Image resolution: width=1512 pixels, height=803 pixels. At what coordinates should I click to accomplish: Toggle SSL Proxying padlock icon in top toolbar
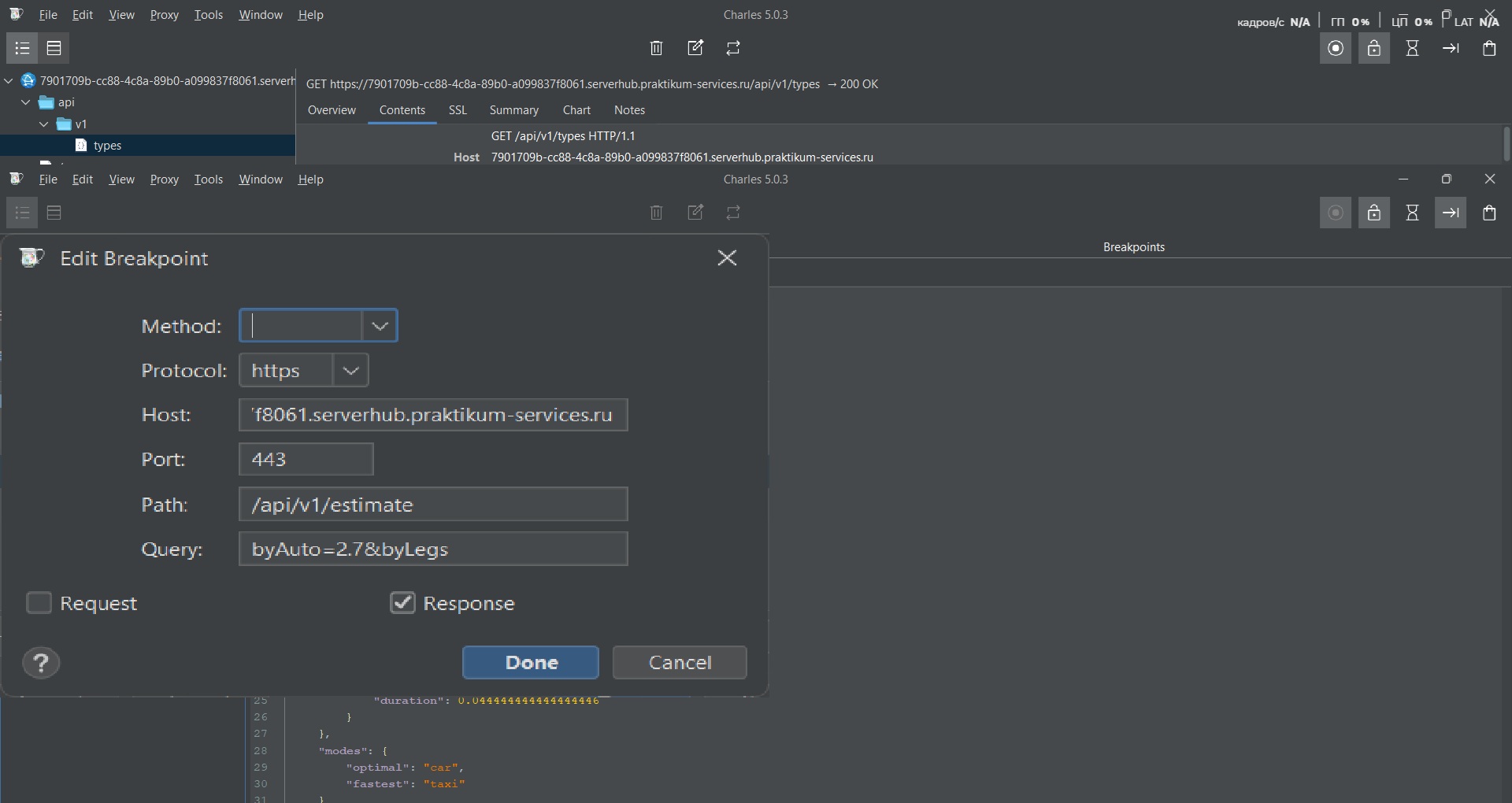tap(1374, 48)
